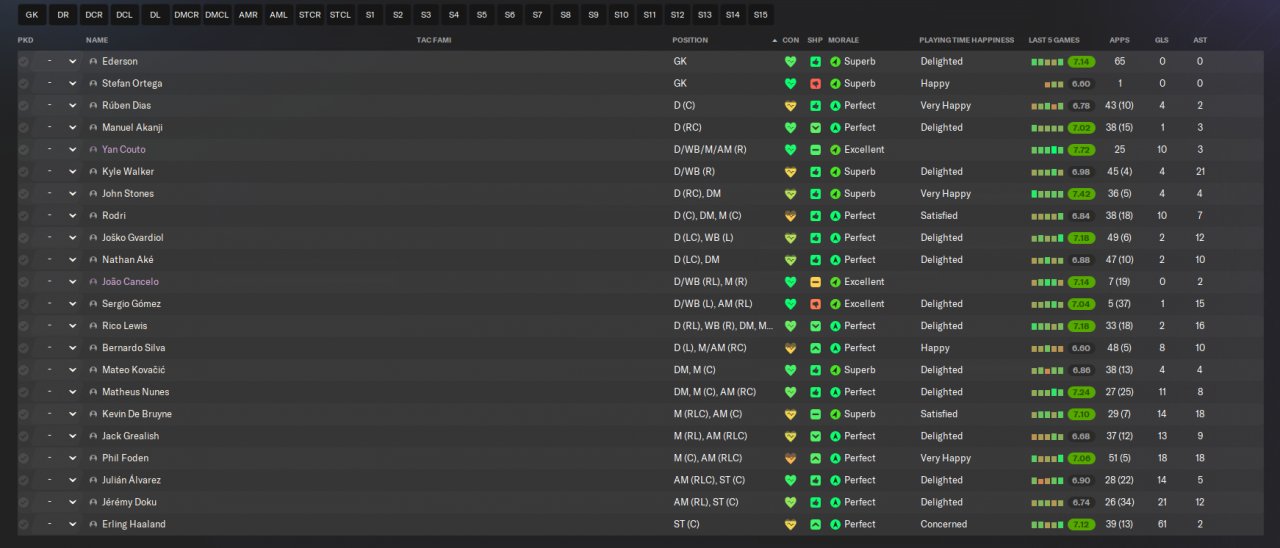Click Bernardo Silva's sharpness icon

tap(815, 347)
